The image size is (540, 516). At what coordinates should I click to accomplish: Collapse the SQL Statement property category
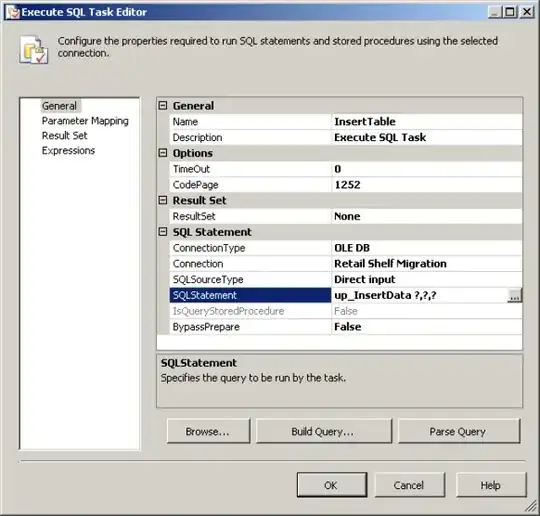click(163, 232)
